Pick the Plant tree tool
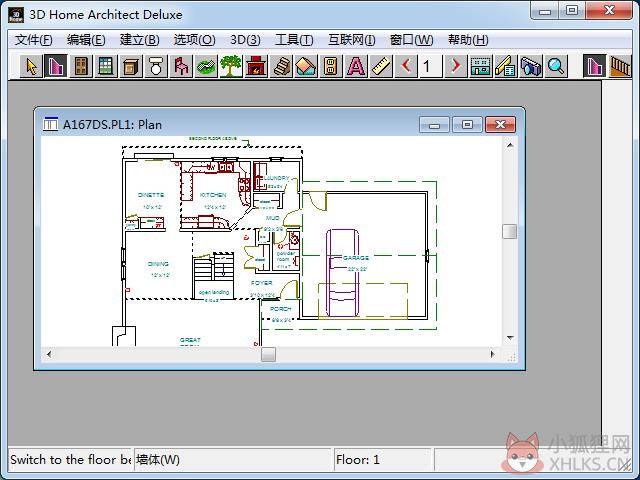Screen dimensions: 640x480 (x=231, y=66)
